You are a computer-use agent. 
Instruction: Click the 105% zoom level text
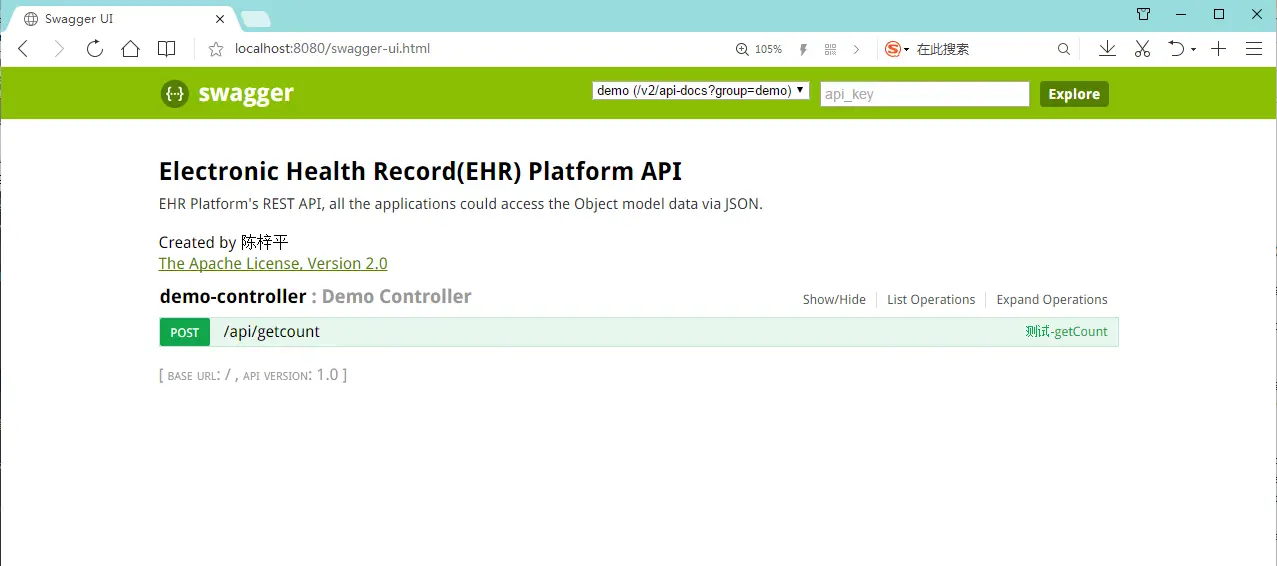point(768,49)
